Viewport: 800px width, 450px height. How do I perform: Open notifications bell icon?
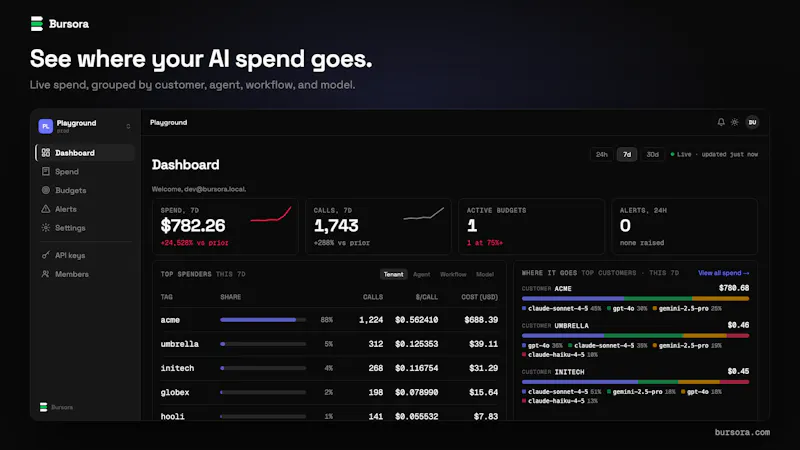721,122
